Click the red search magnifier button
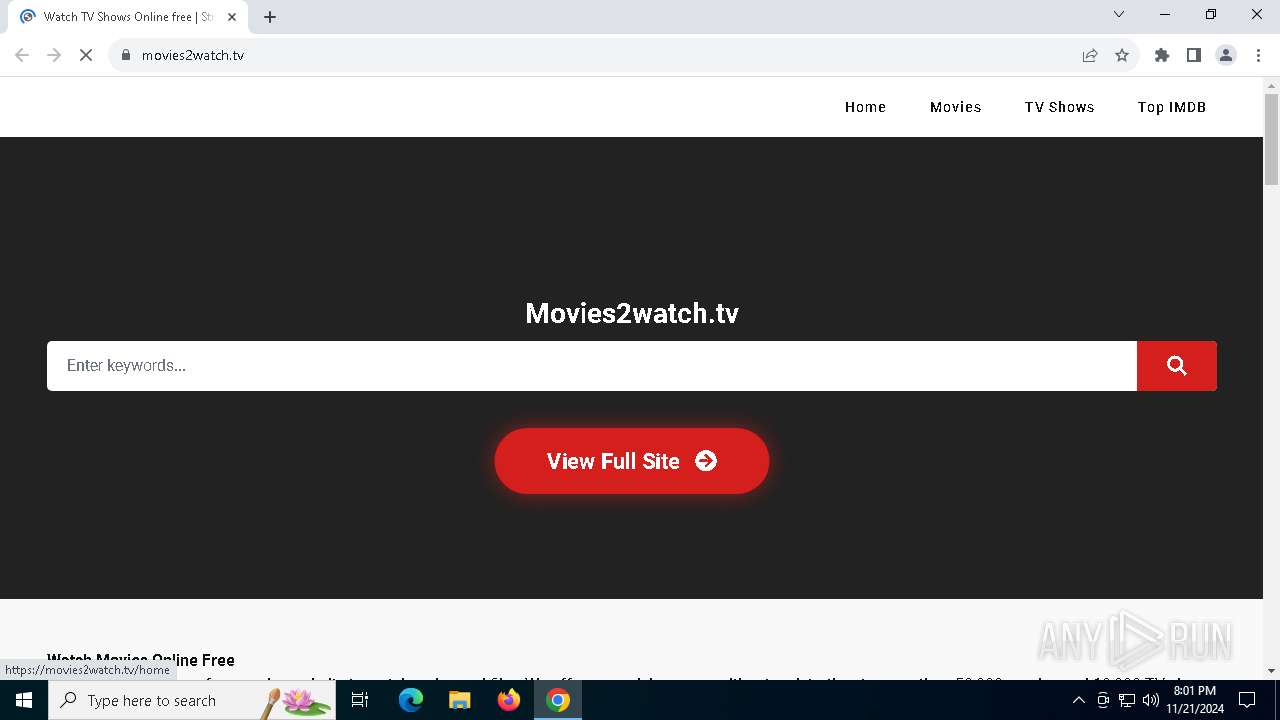The height and width of the screenshot is (720, 1280). click(1176, 366)
